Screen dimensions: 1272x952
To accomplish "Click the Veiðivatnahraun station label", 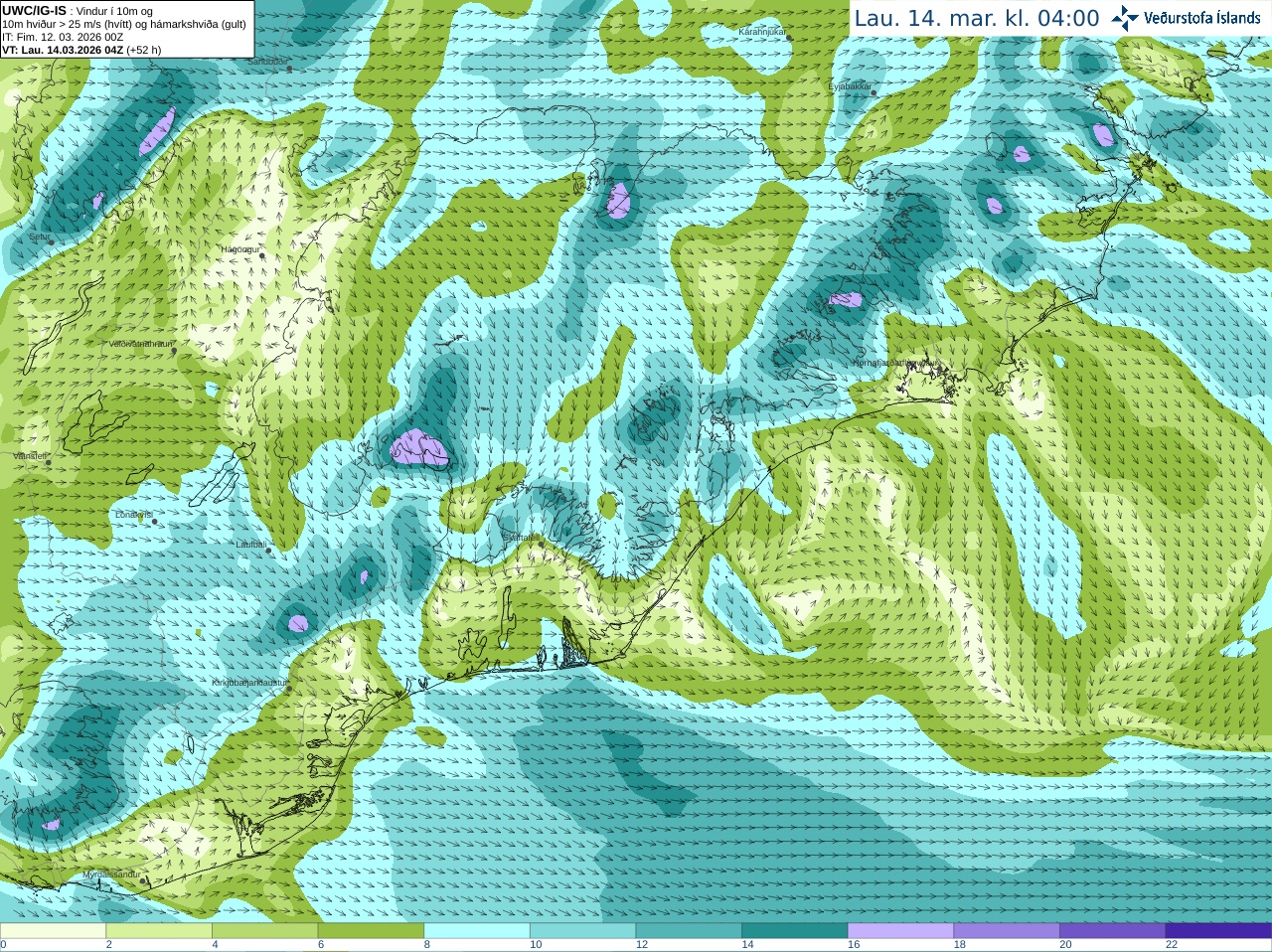I will coord(140,344).
